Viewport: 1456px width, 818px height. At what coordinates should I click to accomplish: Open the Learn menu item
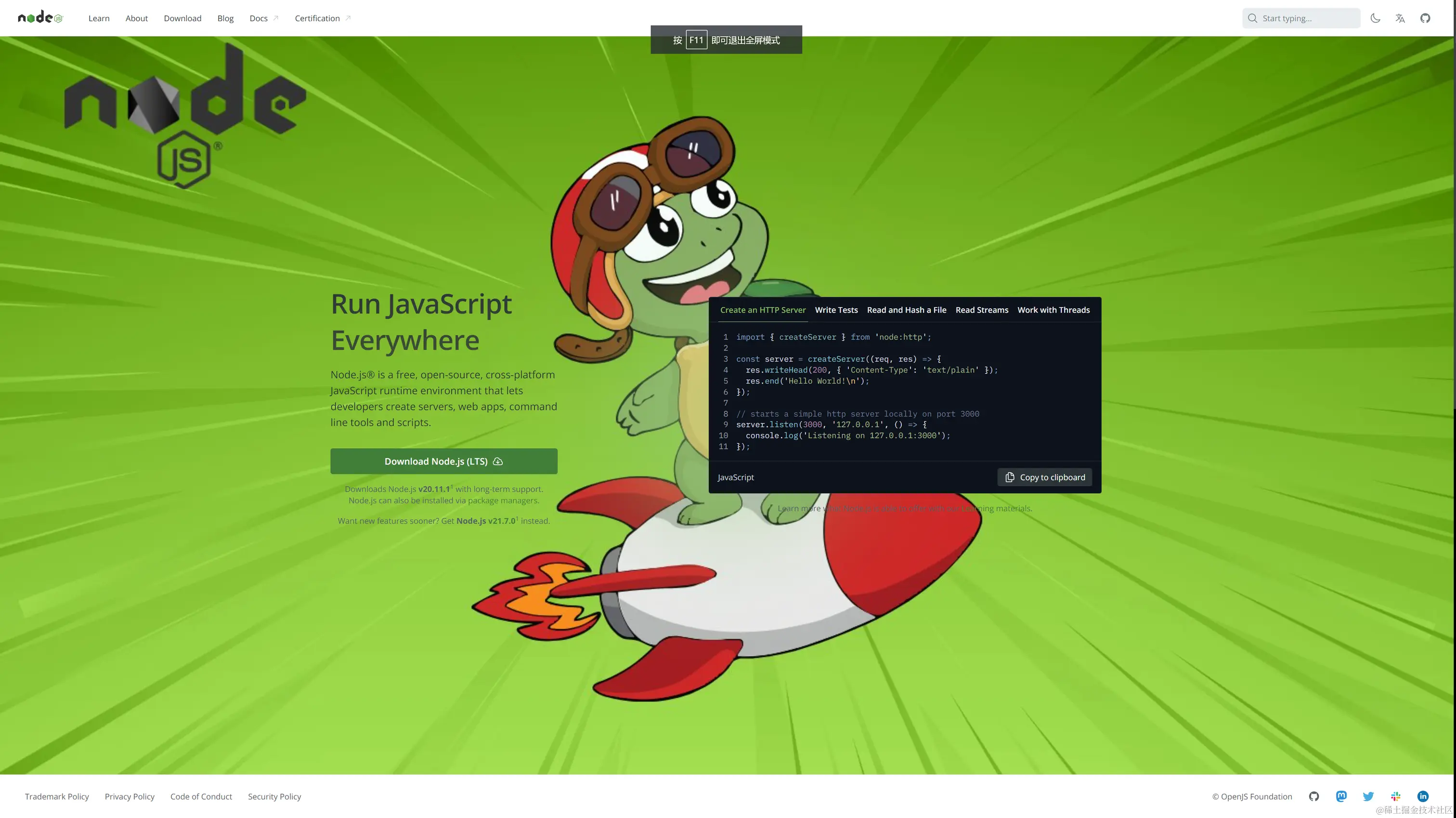(x=99, y=18)
